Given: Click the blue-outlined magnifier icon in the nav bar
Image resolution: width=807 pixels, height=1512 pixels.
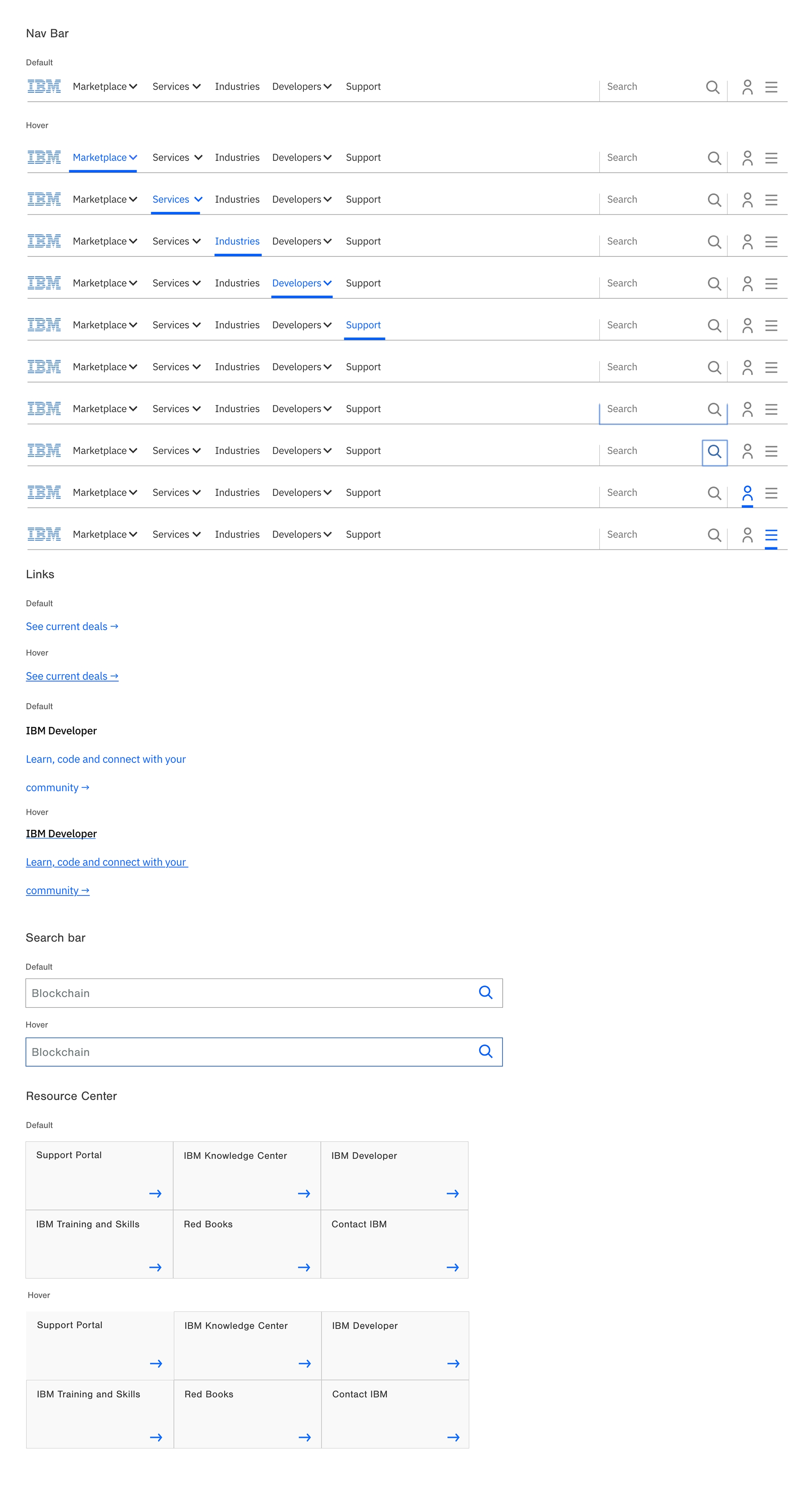Looking at the screenshot, I should coord(714,452).
